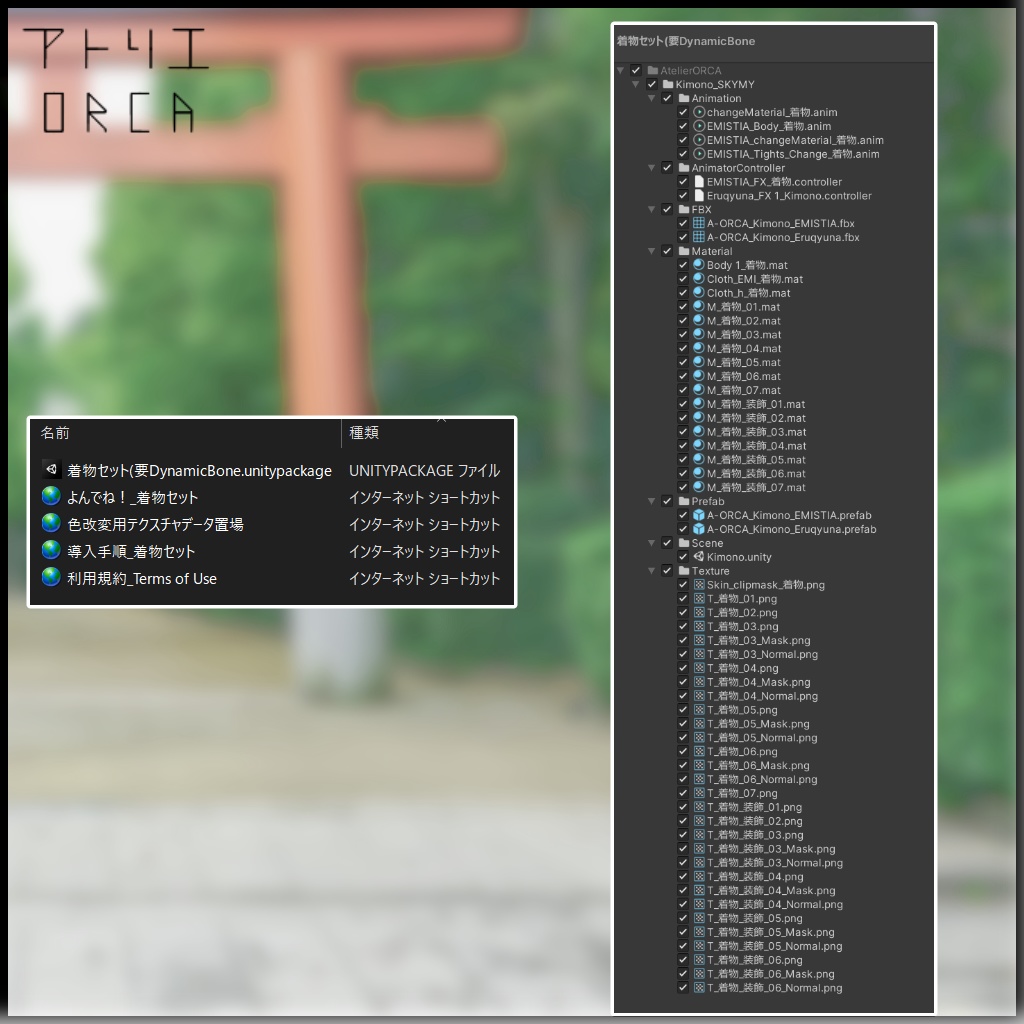
Task: Click the texture thumbnail icon of T_着物_01.png
Action: (697, 599)
